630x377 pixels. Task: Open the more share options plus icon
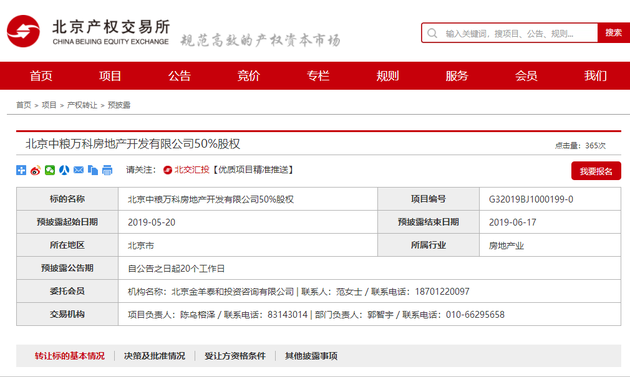(x=21, y=170)
